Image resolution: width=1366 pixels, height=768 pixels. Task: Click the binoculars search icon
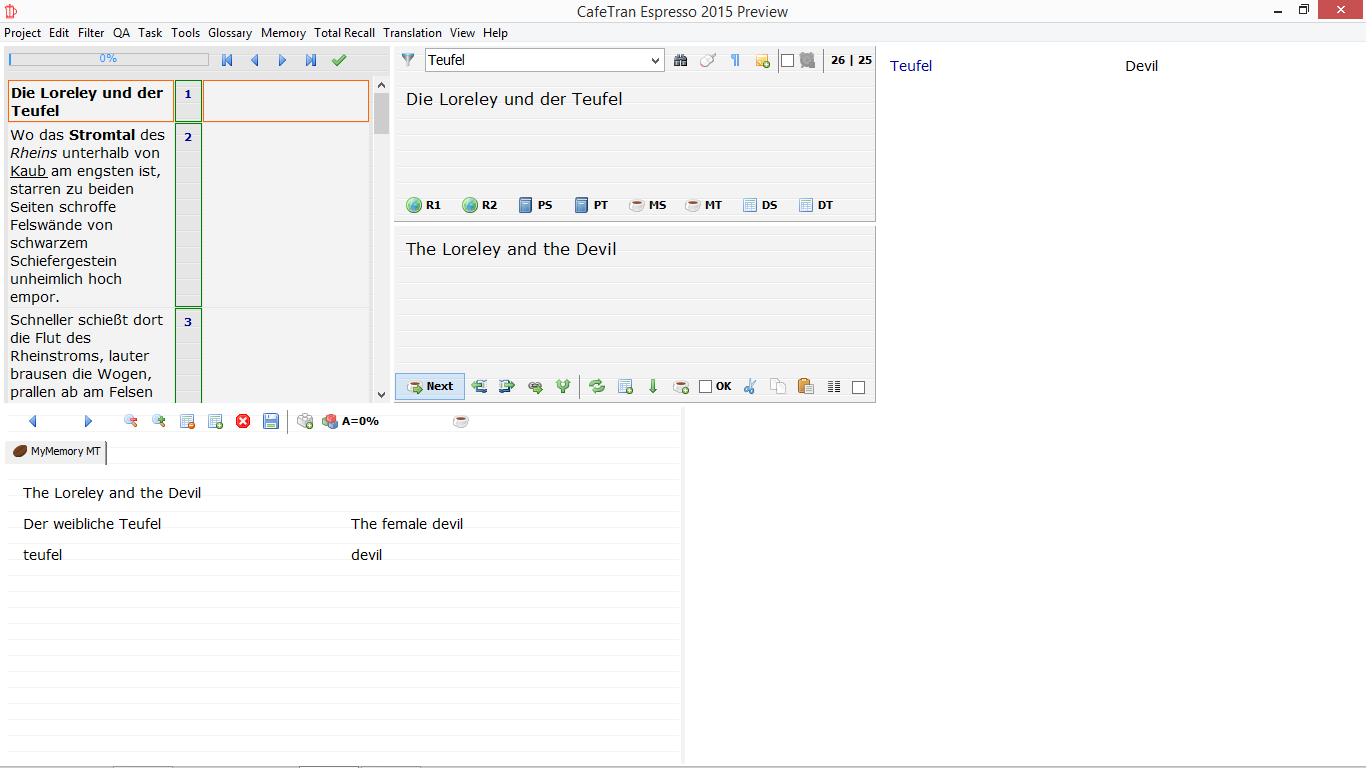[x=681, y=60]
